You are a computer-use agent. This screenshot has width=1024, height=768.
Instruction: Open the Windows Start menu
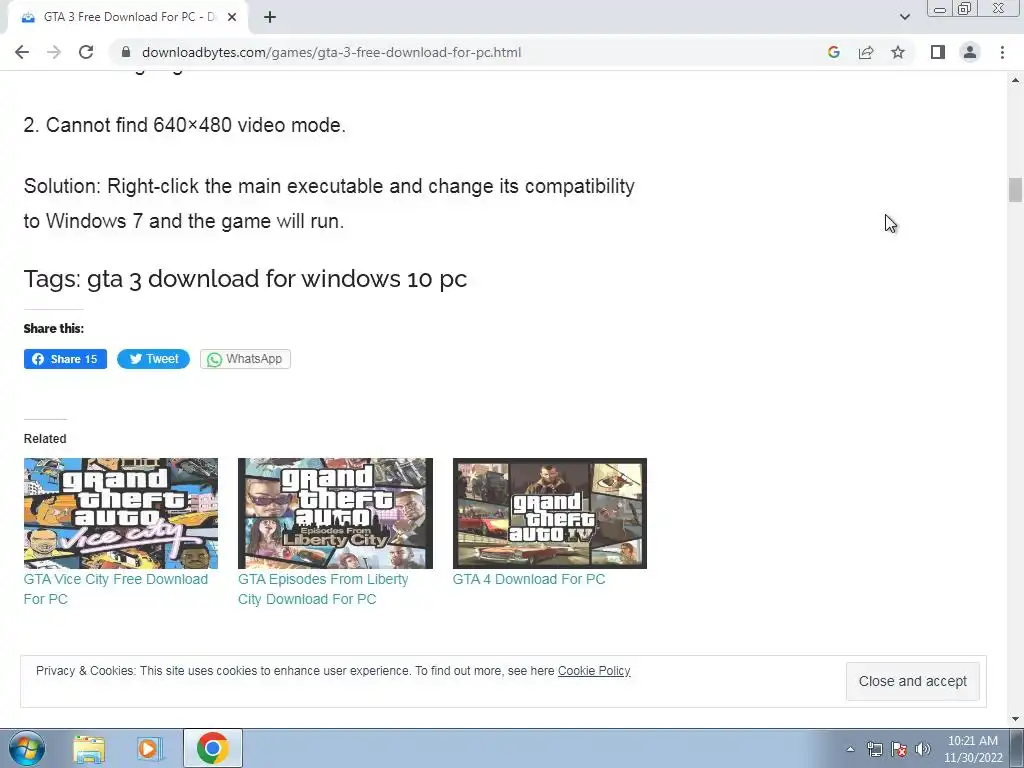[x=27, y=748]
